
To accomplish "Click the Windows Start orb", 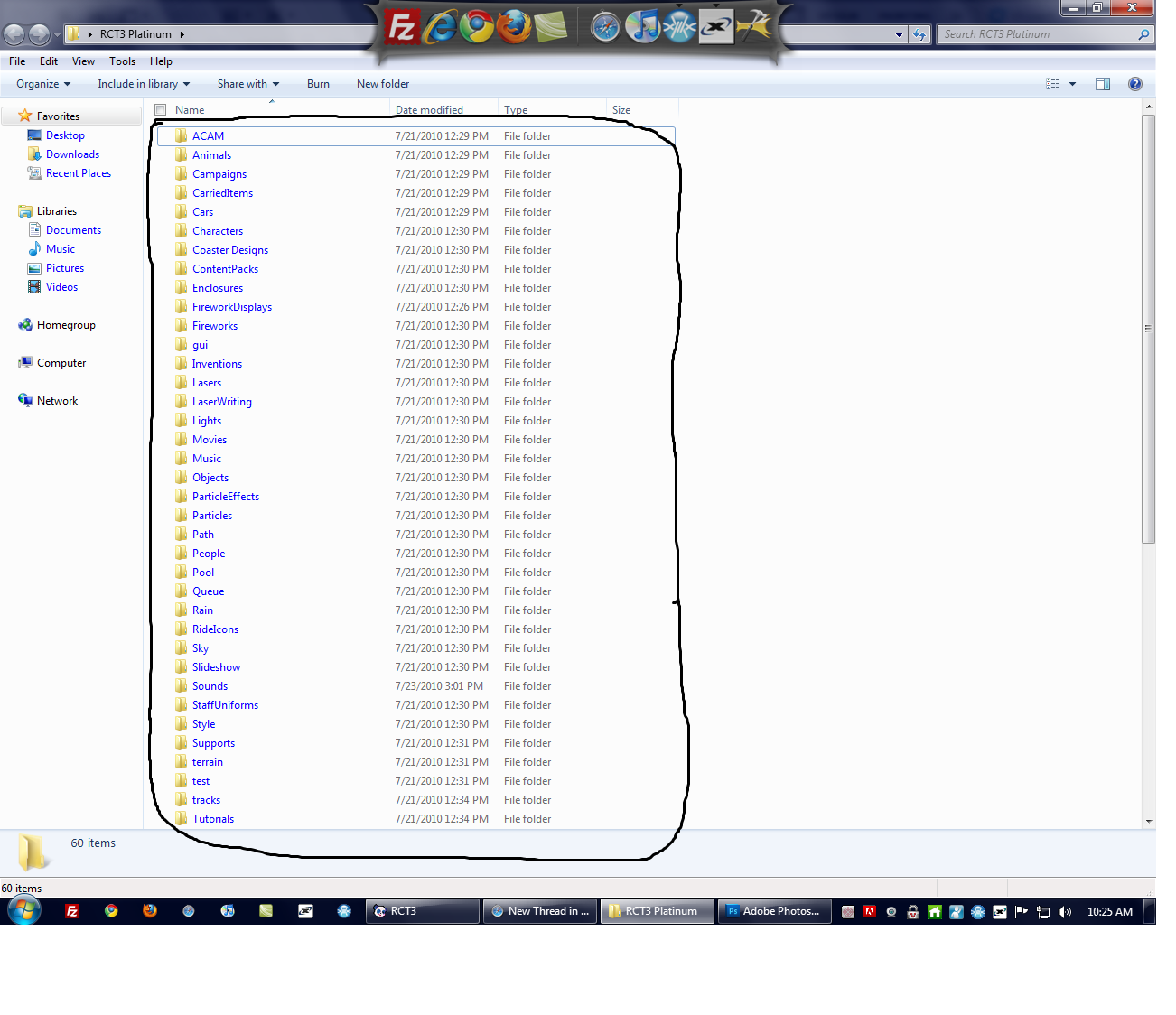I will [24, 910].
